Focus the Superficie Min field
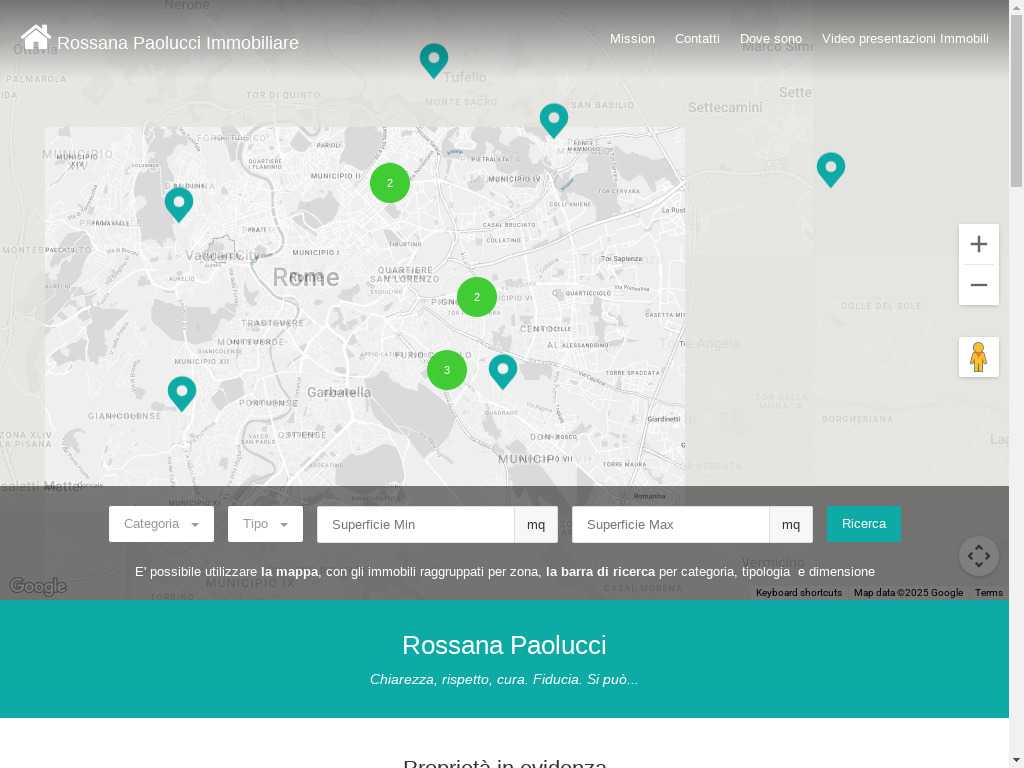 tap(415, 524)
